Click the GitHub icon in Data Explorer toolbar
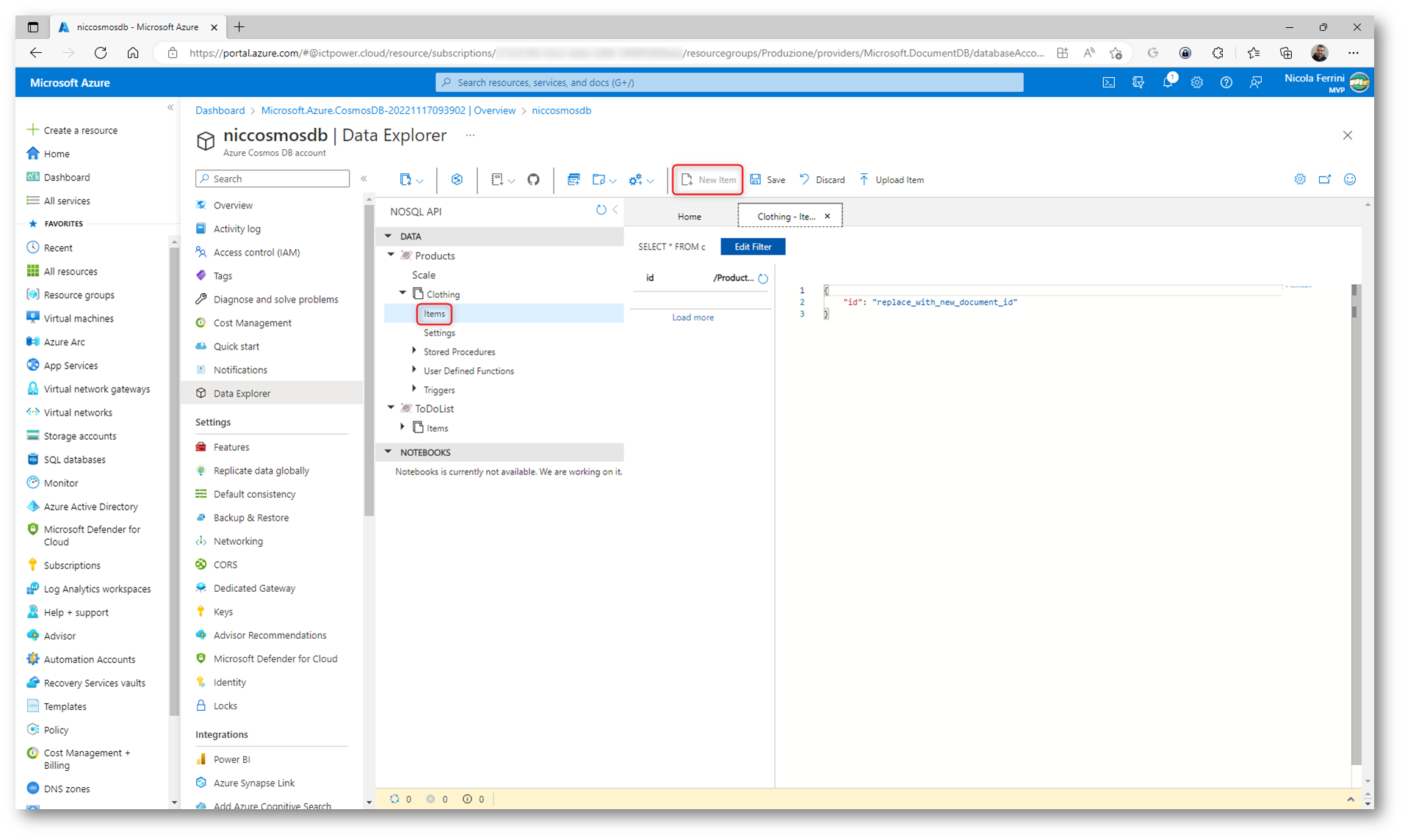The image size is (1405, 840). coord(533,179)
